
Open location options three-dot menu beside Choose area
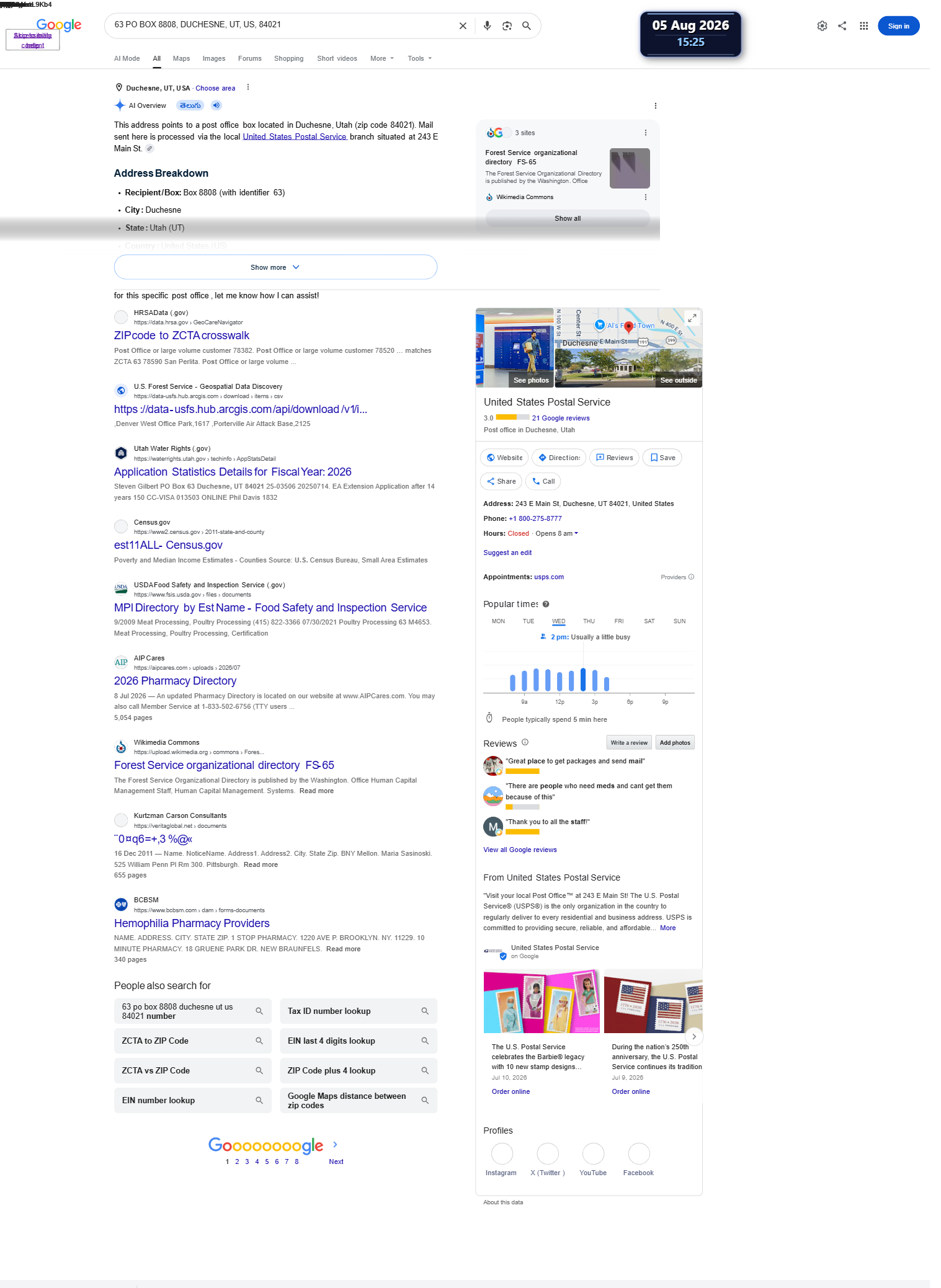tap(248, 87)
